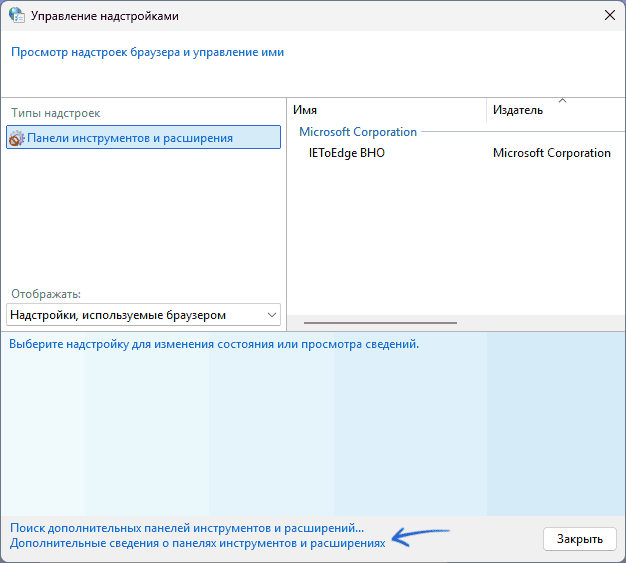Open the Отображать dropdown list
The width and height of the screenshot is (626, 563).
point(143,315)
